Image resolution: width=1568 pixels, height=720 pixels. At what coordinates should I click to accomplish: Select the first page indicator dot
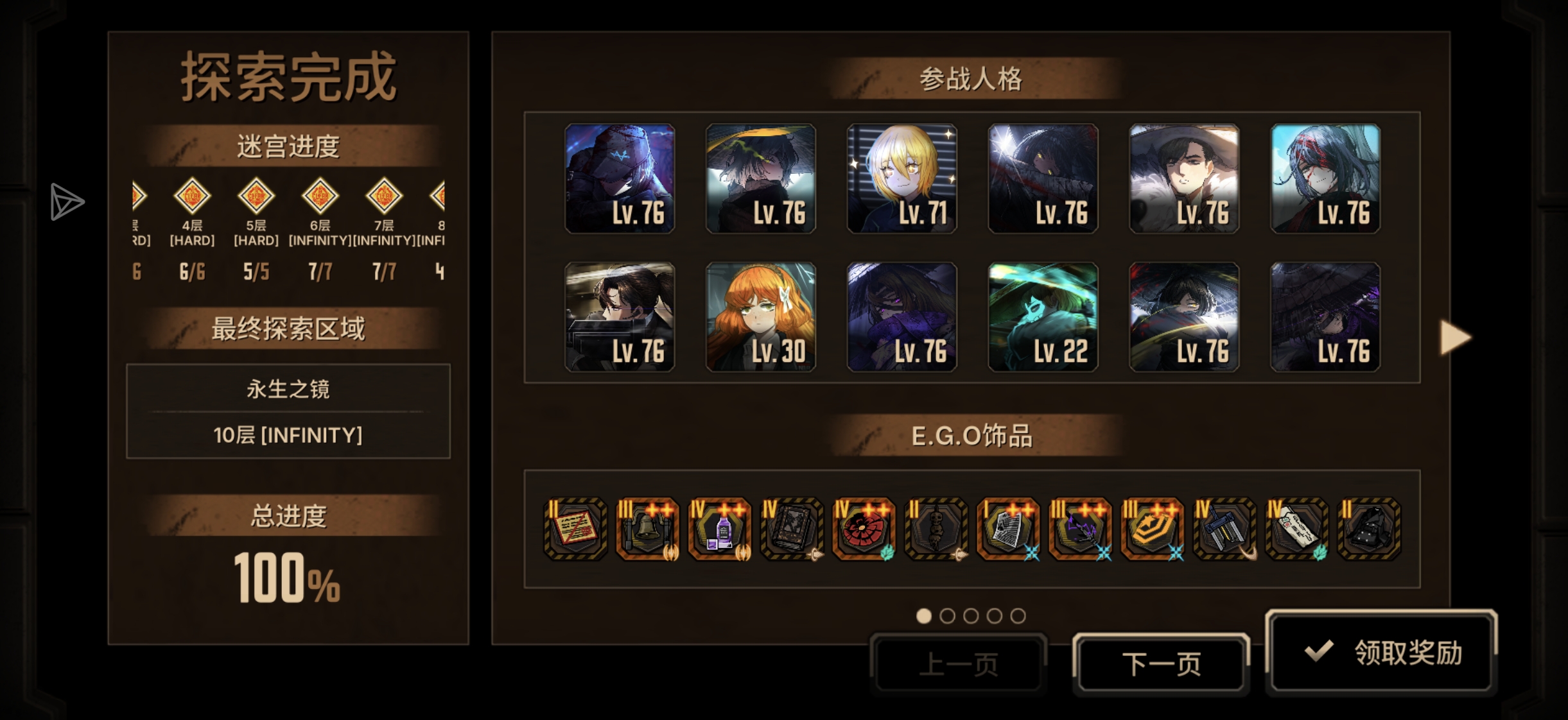click(923, 616)
